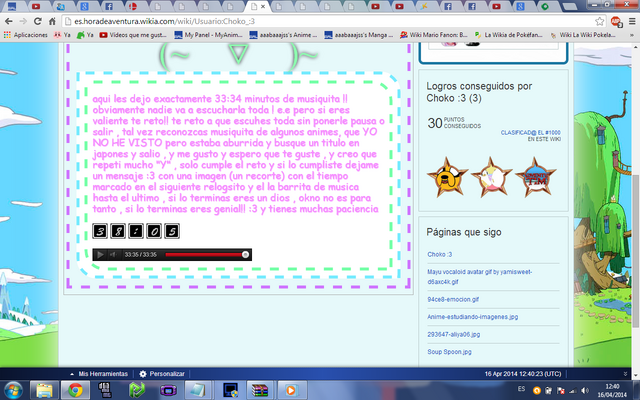Open the Game Boy emulator taskbar icon

point(168,390)
